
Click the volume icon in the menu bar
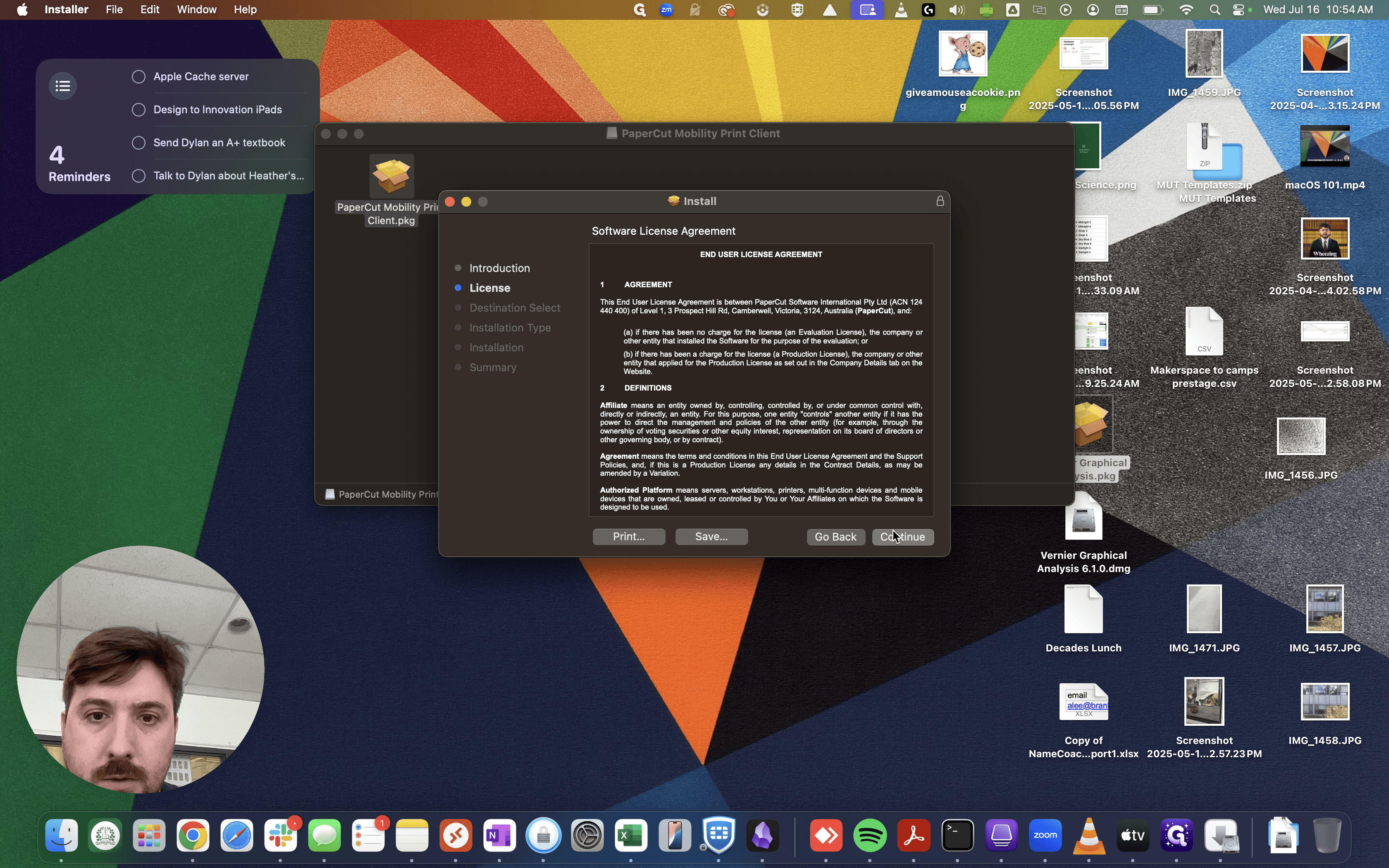click(x=957, y=10)
